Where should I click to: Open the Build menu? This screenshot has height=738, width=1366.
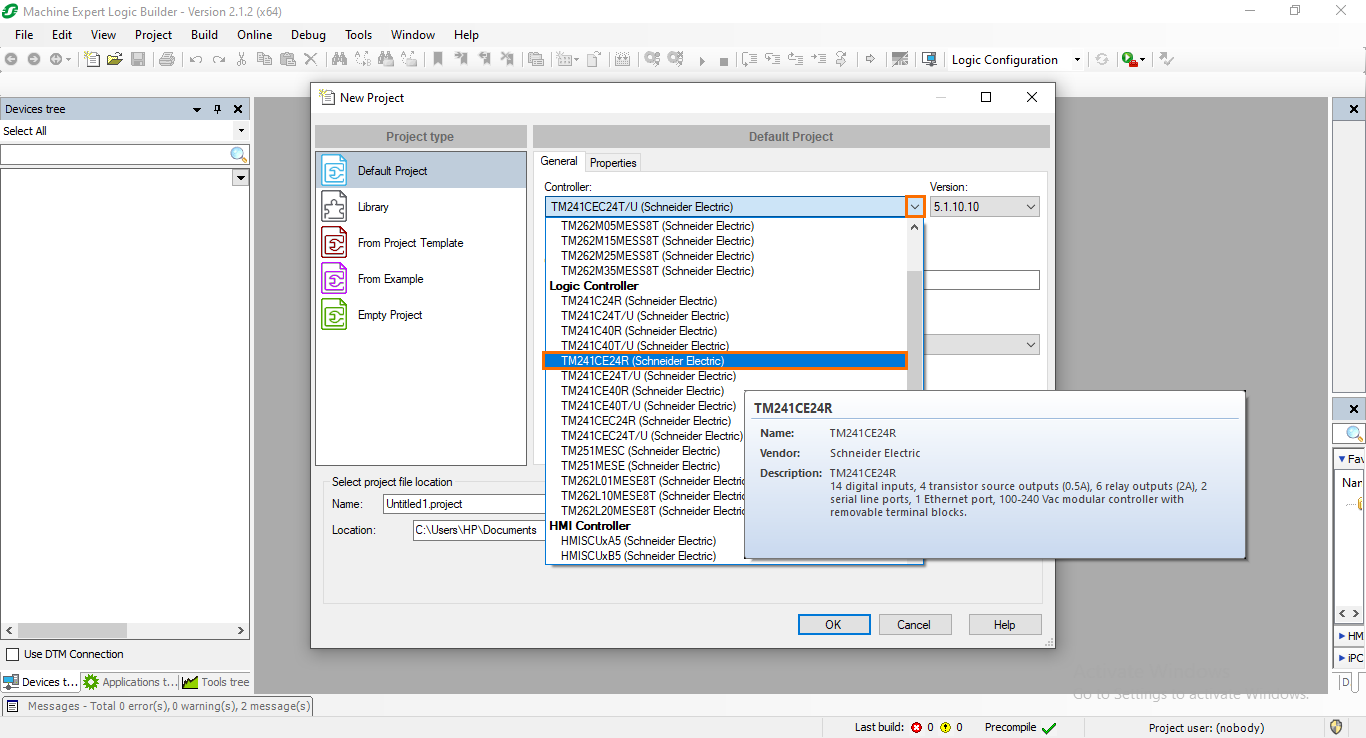[204, 34]
